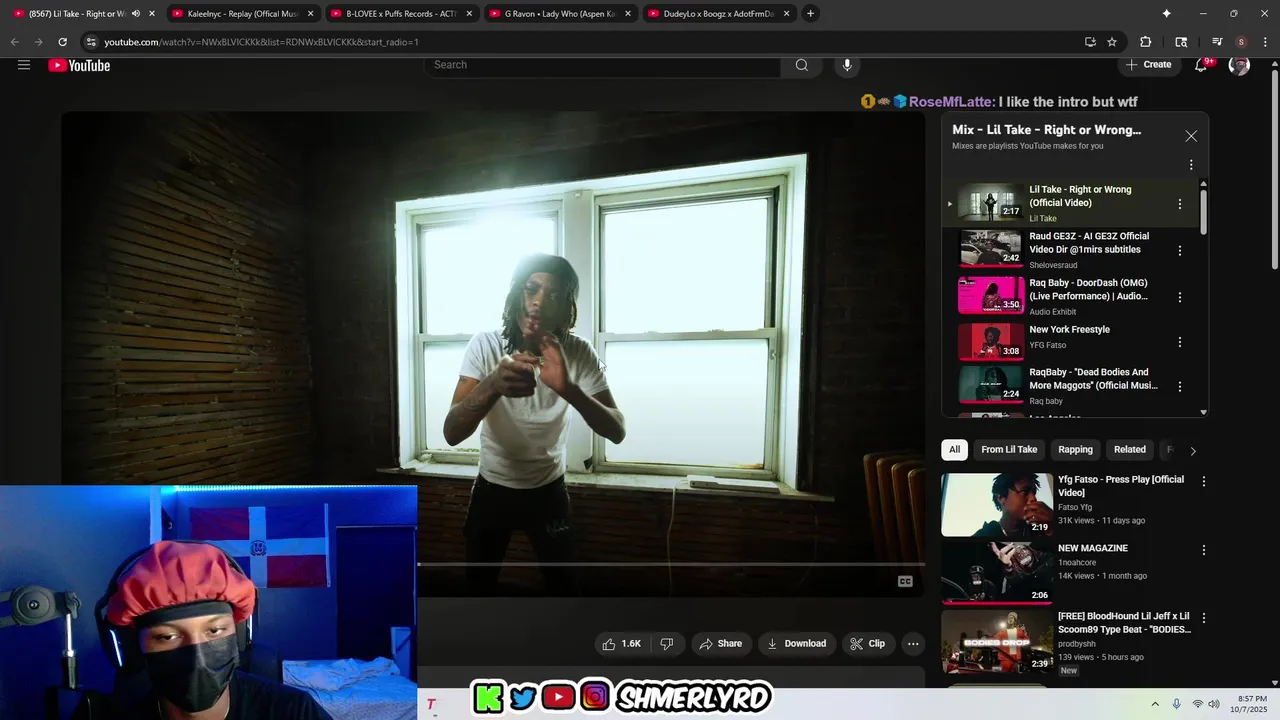This screenshot has height=720, width=1280.
Task: Open Windows tray Wi-Fi icon
Action: [x=1197, y=704]
